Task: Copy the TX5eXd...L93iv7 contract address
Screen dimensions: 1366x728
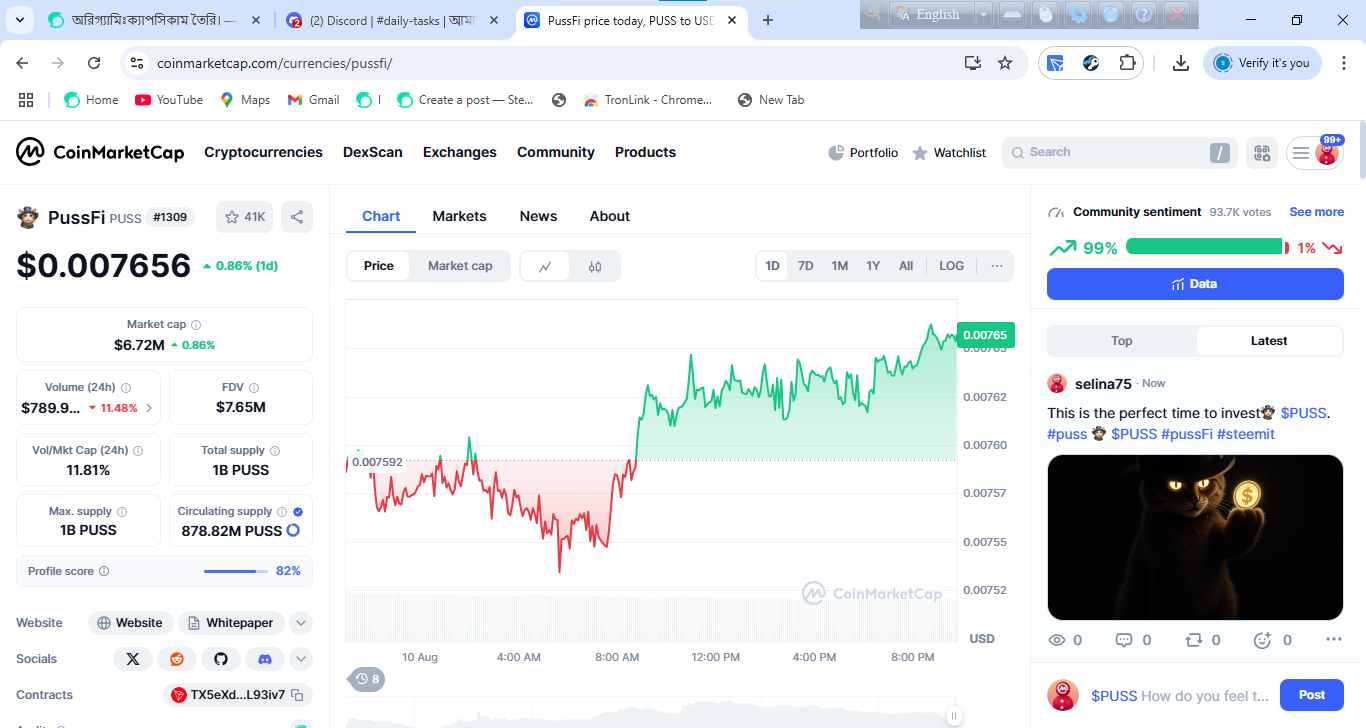Action: coord(298,695)
